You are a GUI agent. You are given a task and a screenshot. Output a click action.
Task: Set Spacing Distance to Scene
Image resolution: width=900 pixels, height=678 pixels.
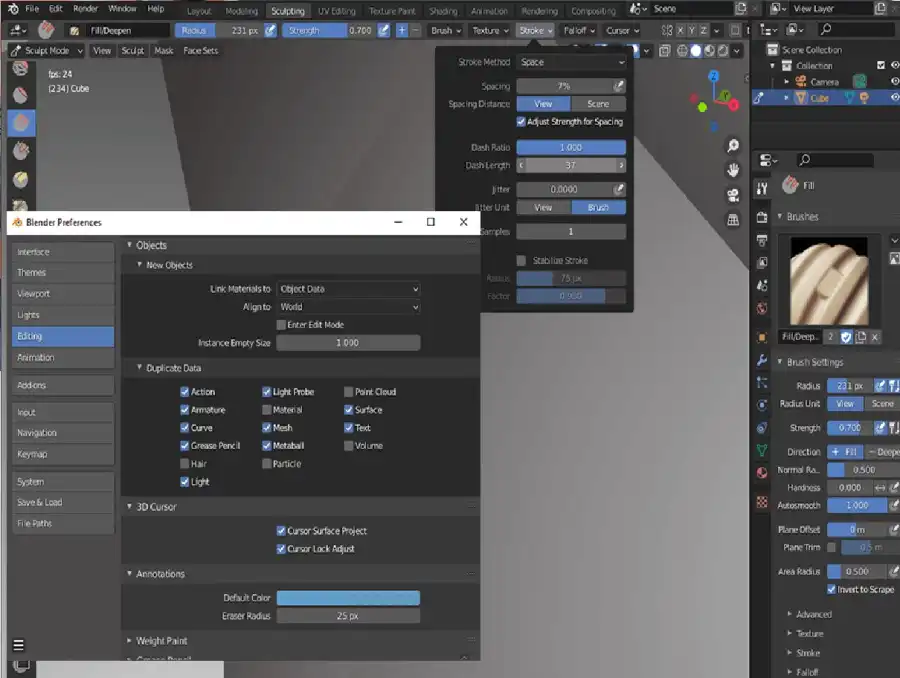598,104
